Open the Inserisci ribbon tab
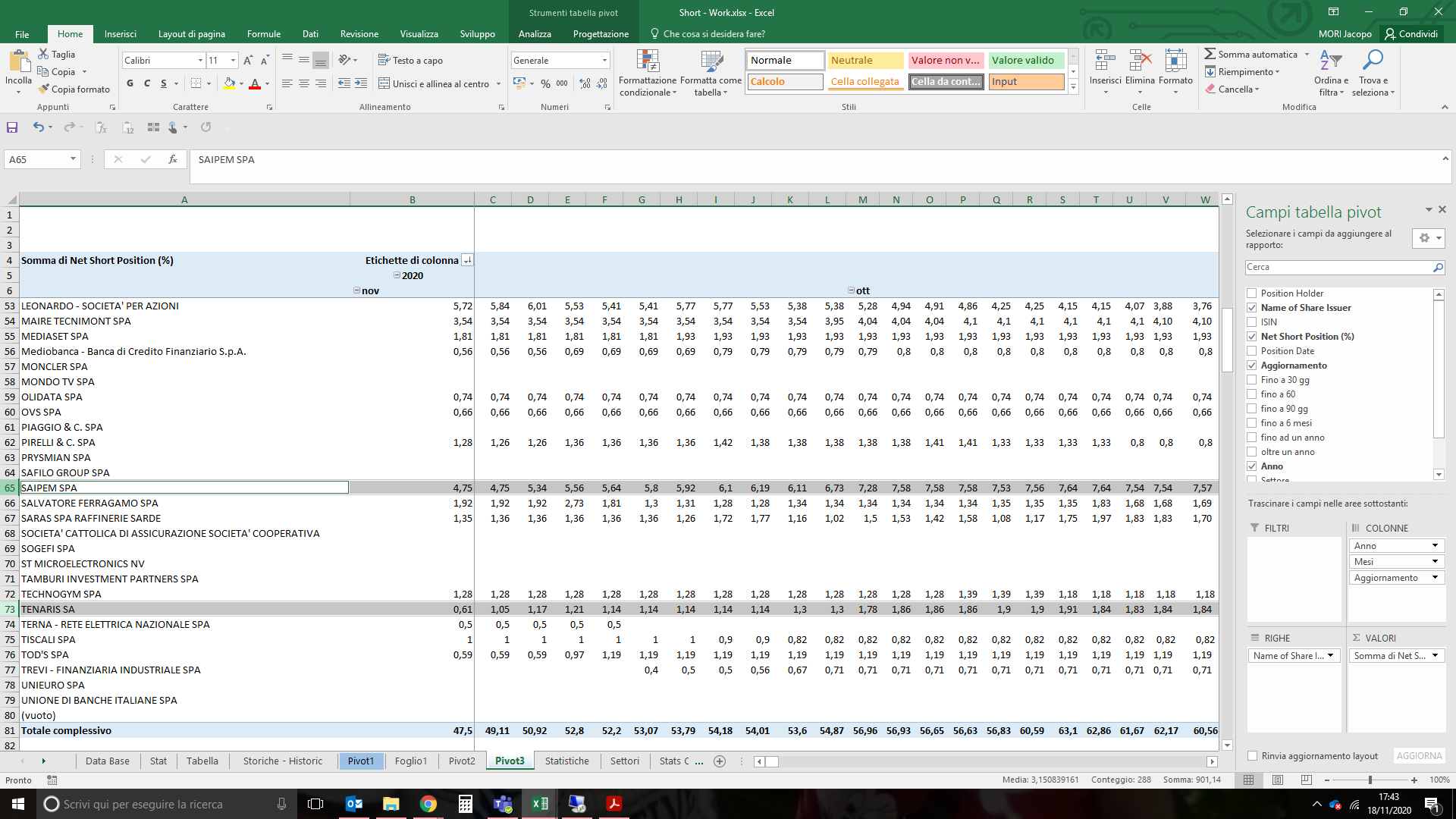This screenshot has height=819, width=1456. [x=121, y=34]
